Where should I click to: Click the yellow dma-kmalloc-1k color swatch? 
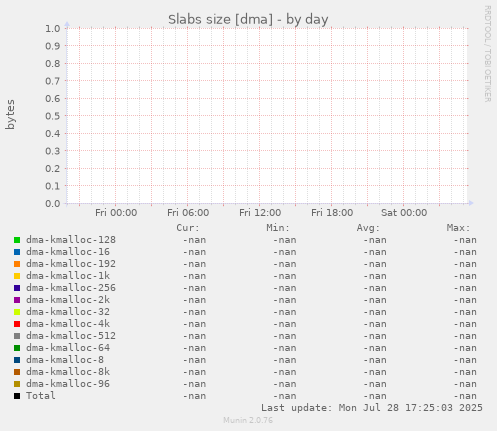tap(17, 276)
